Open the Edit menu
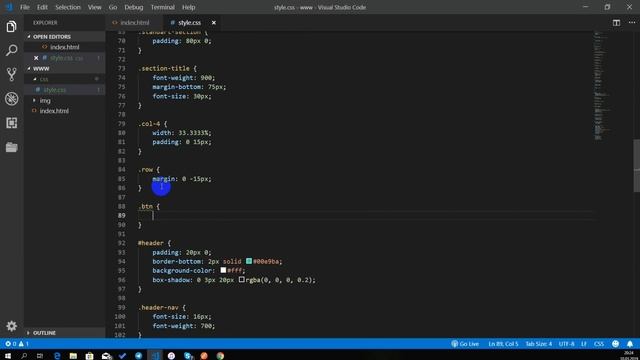Image resolution: width=640 pixels, height=360 pixels. click(42, 7)
